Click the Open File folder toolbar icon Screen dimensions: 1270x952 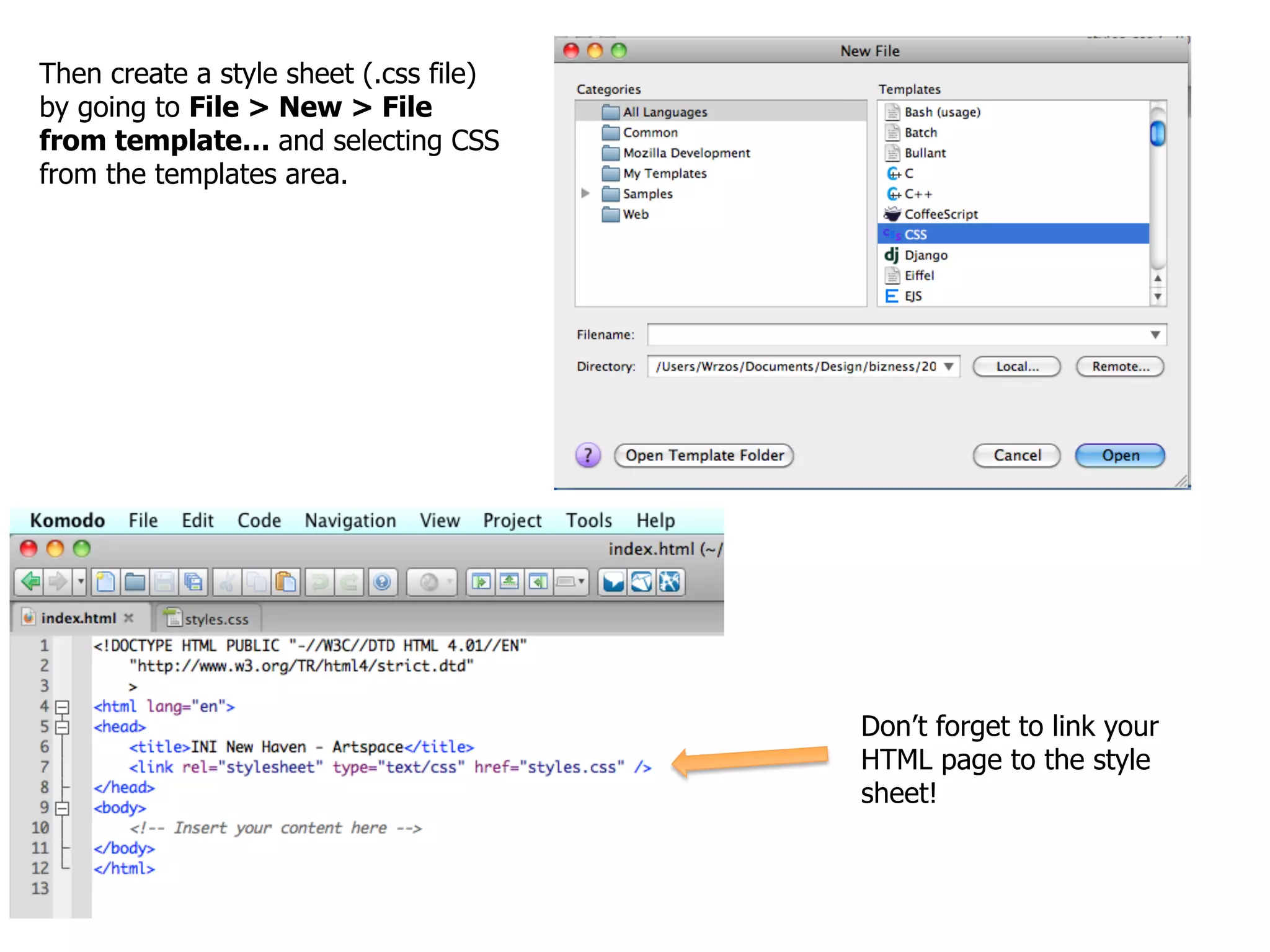click(135, 581)
